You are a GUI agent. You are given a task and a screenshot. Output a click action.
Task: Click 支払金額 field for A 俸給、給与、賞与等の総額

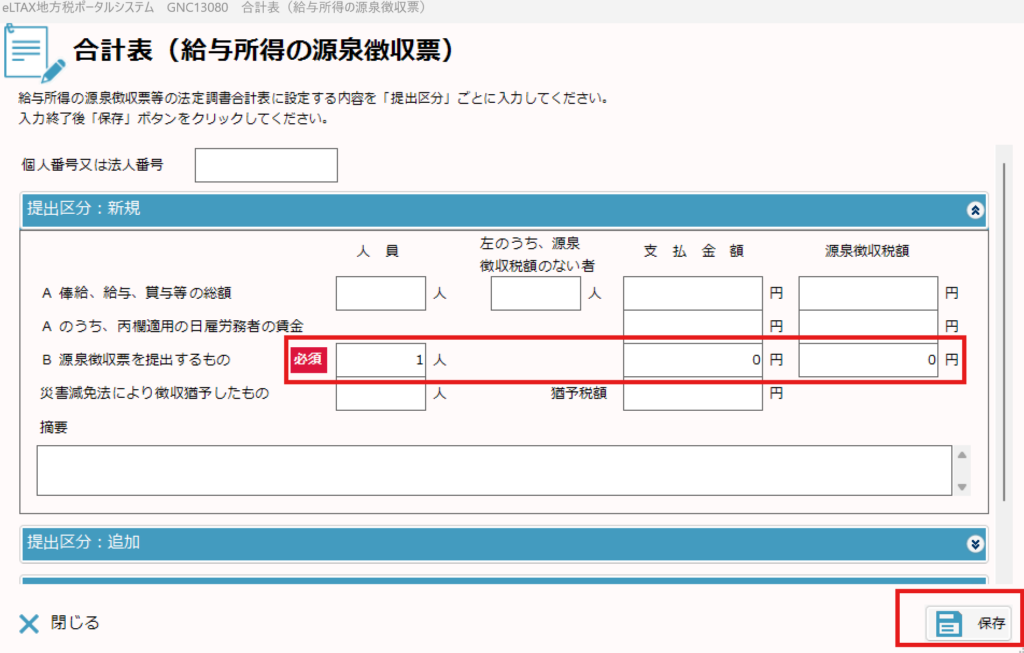[x=693, y=294]
